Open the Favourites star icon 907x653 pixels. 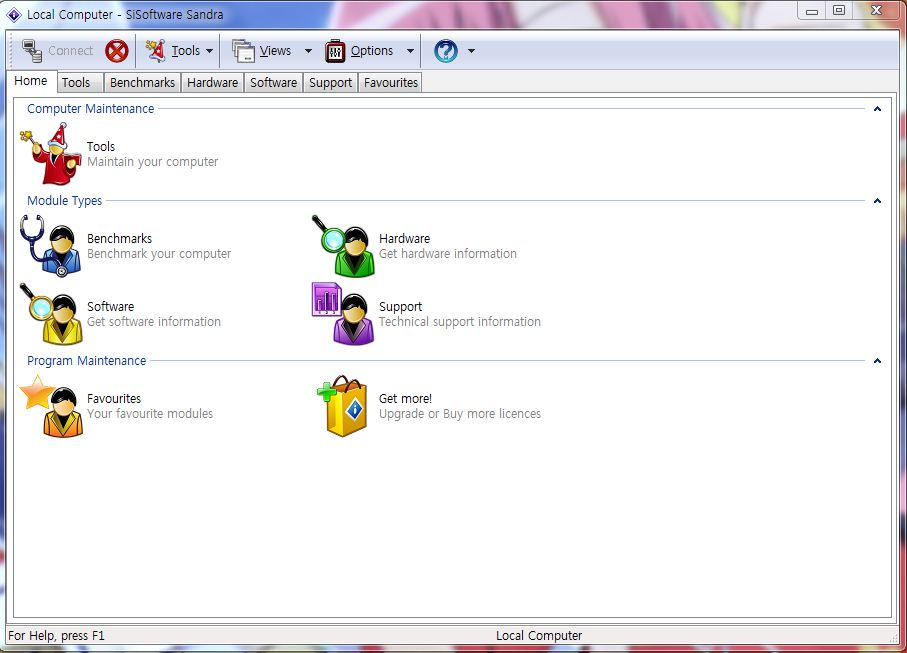51,406
